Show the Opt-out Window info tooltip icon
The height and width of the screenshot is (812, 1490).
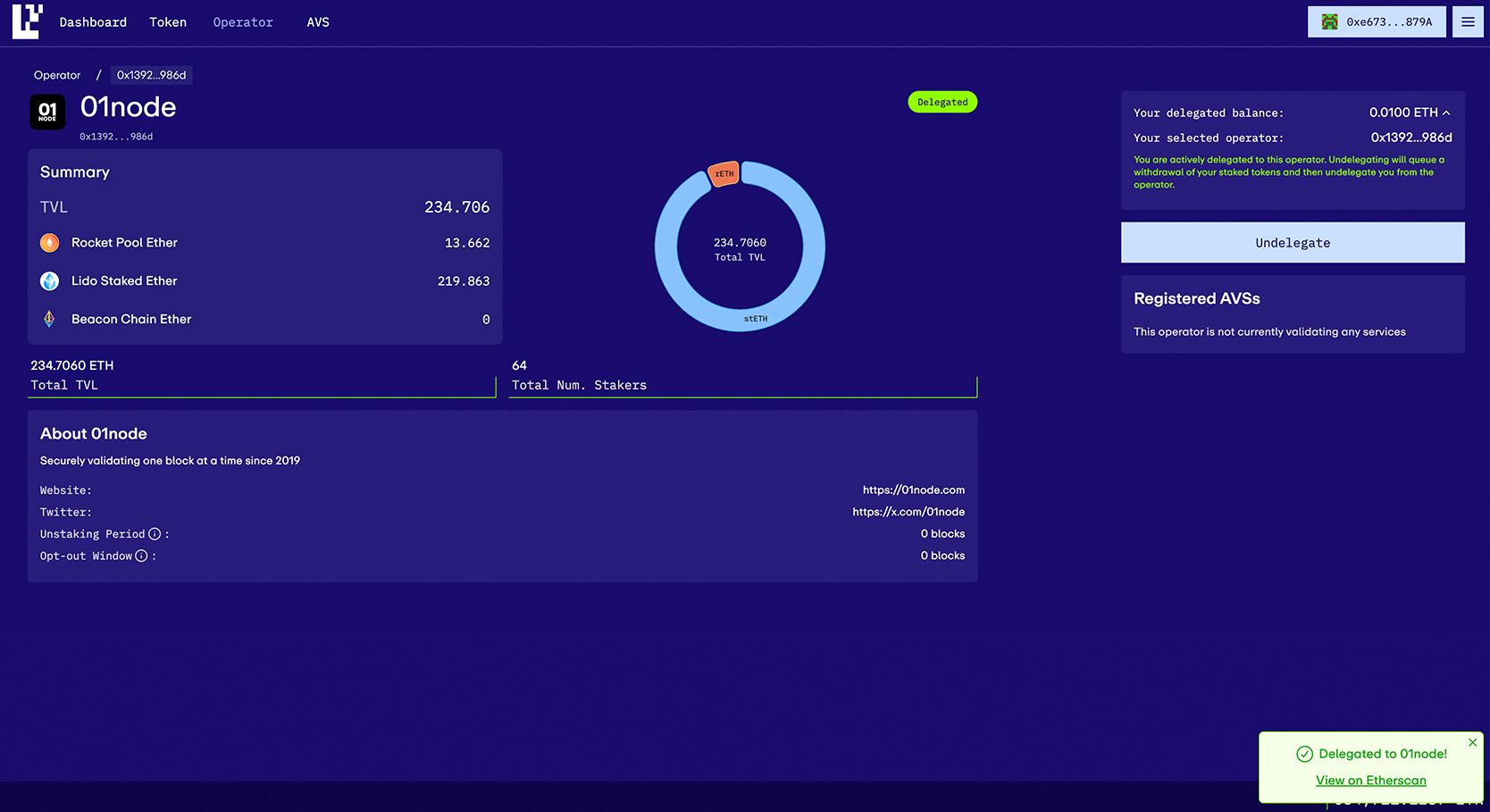[141, 556]
